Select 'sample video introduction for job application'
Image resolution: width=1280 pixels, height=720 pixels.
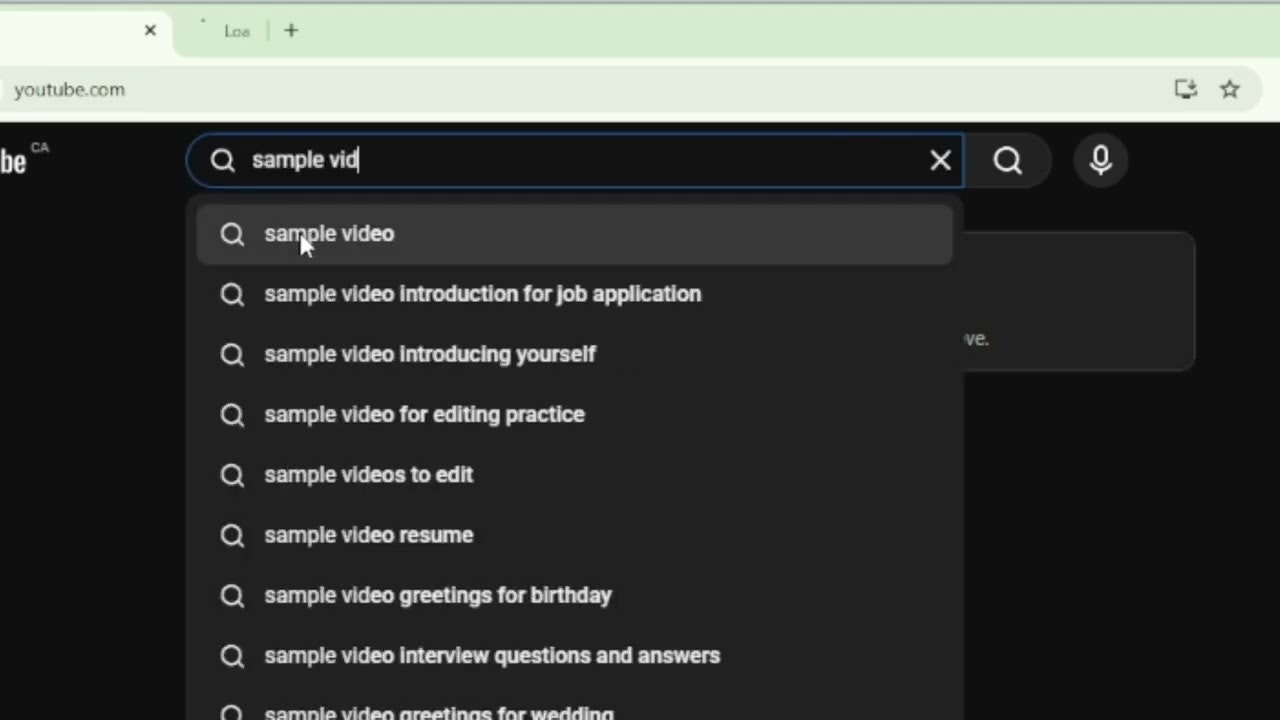click(482, 293)
